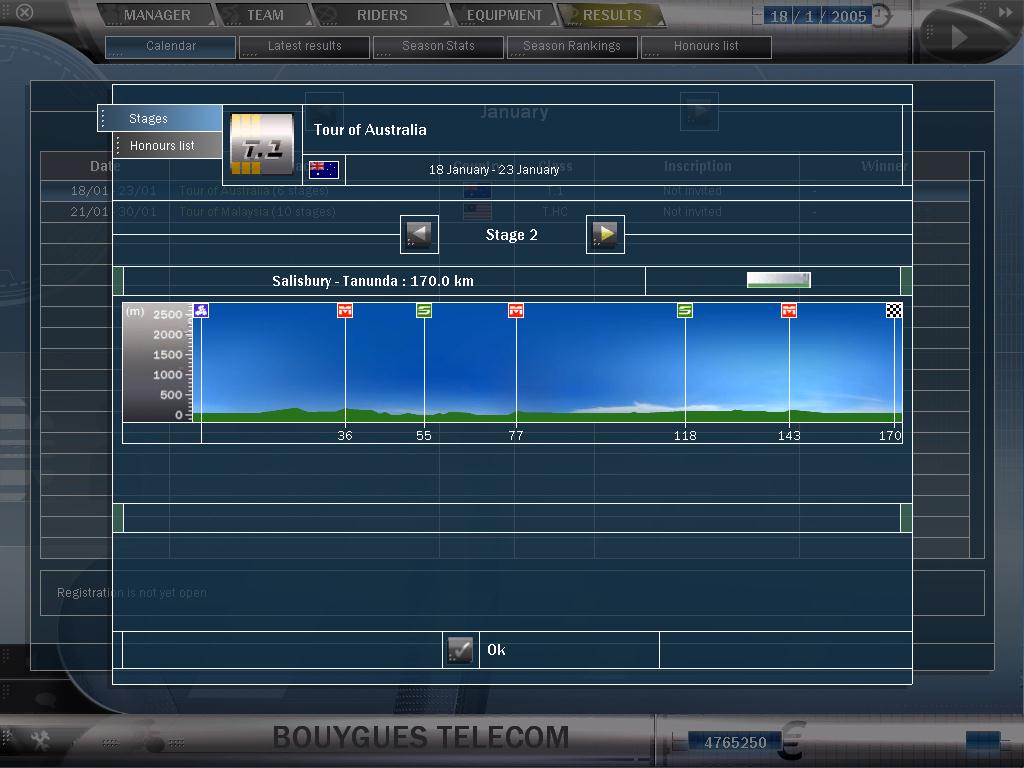Click the stage start marker on the profile
Screen dimensions: 1024x768
201,310
